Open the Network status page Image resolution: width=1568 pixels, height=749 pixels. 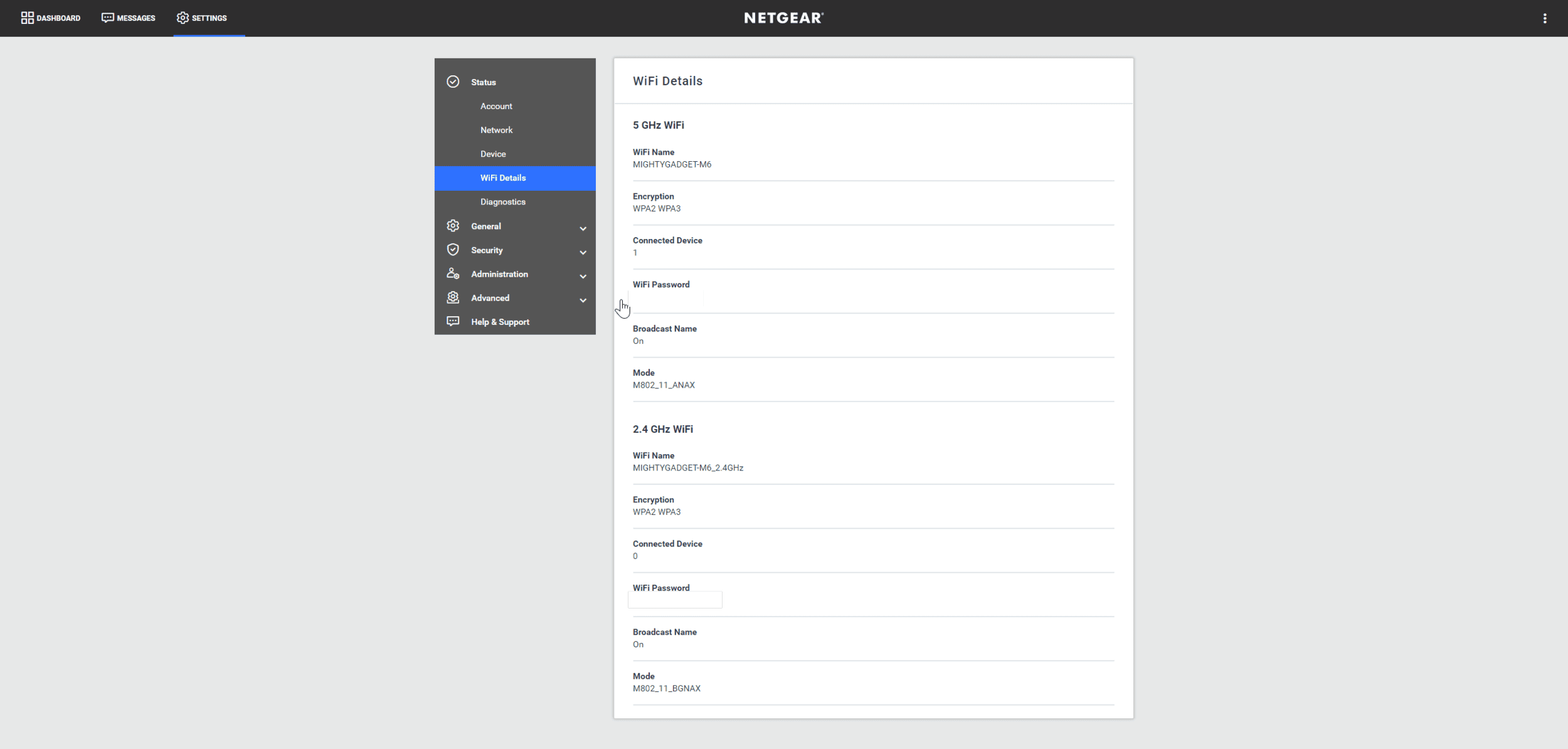pyautogui.click(x=496, y=130)
